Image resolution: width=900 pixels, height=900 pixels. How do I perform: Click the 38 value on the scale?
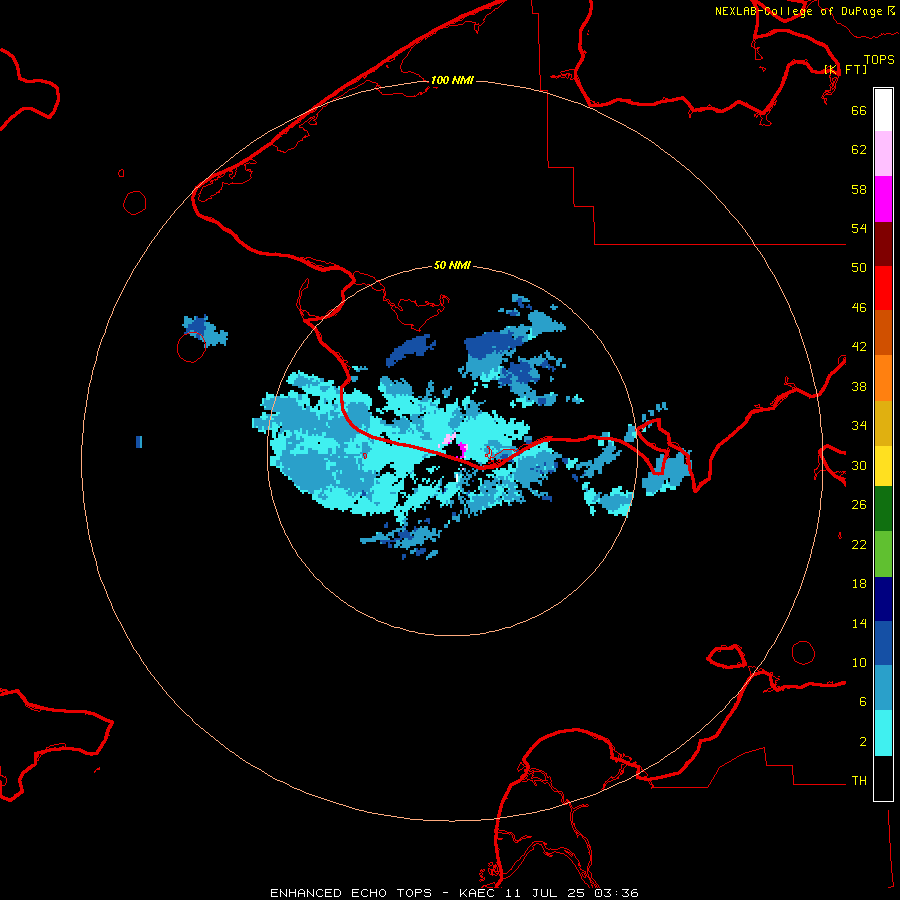click(x=859, y=387)
